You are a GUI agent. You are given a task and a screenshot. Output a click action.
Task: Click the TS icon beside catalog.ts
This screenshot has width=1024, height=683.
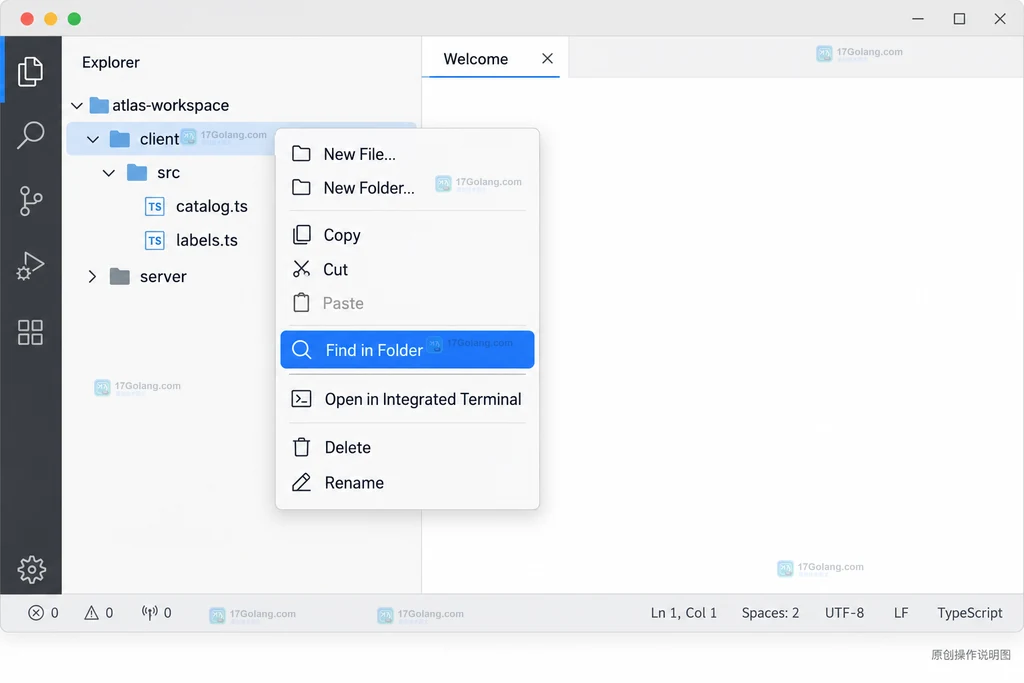click(x=155, y=207)
